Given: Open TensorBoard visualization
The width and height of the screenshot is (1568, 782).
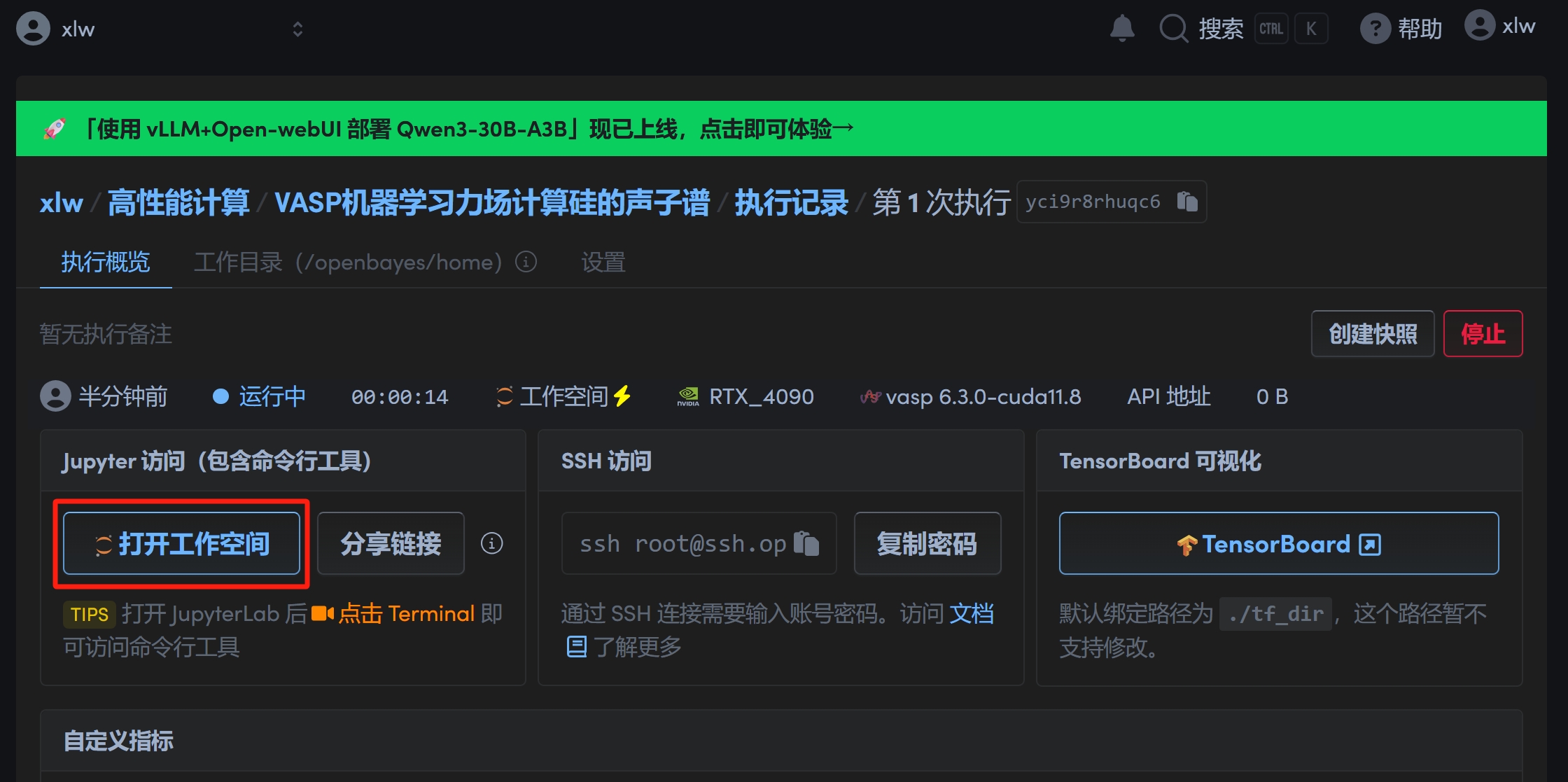Looking at the screenshot, I should (x=1278, y=543).
